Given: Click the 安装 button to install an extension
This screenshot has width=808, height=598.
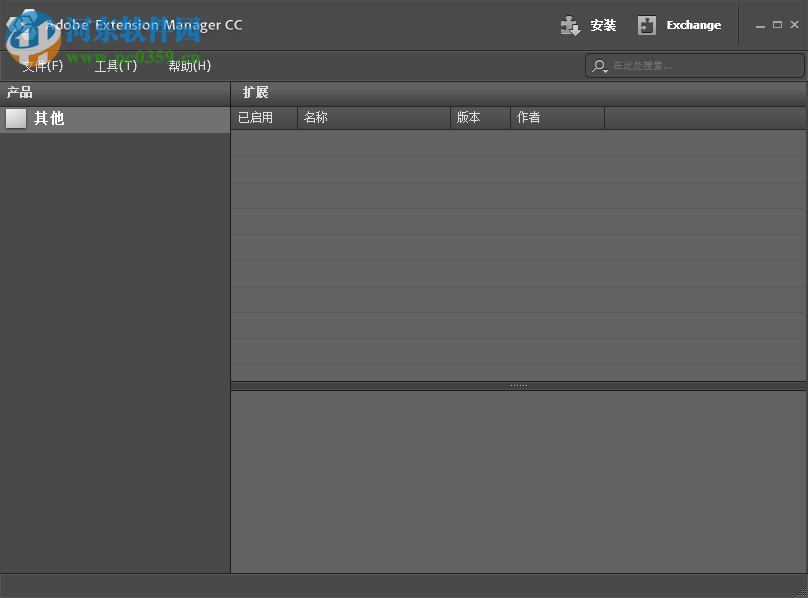Looking at the screenshot, I should pos(603,25).
